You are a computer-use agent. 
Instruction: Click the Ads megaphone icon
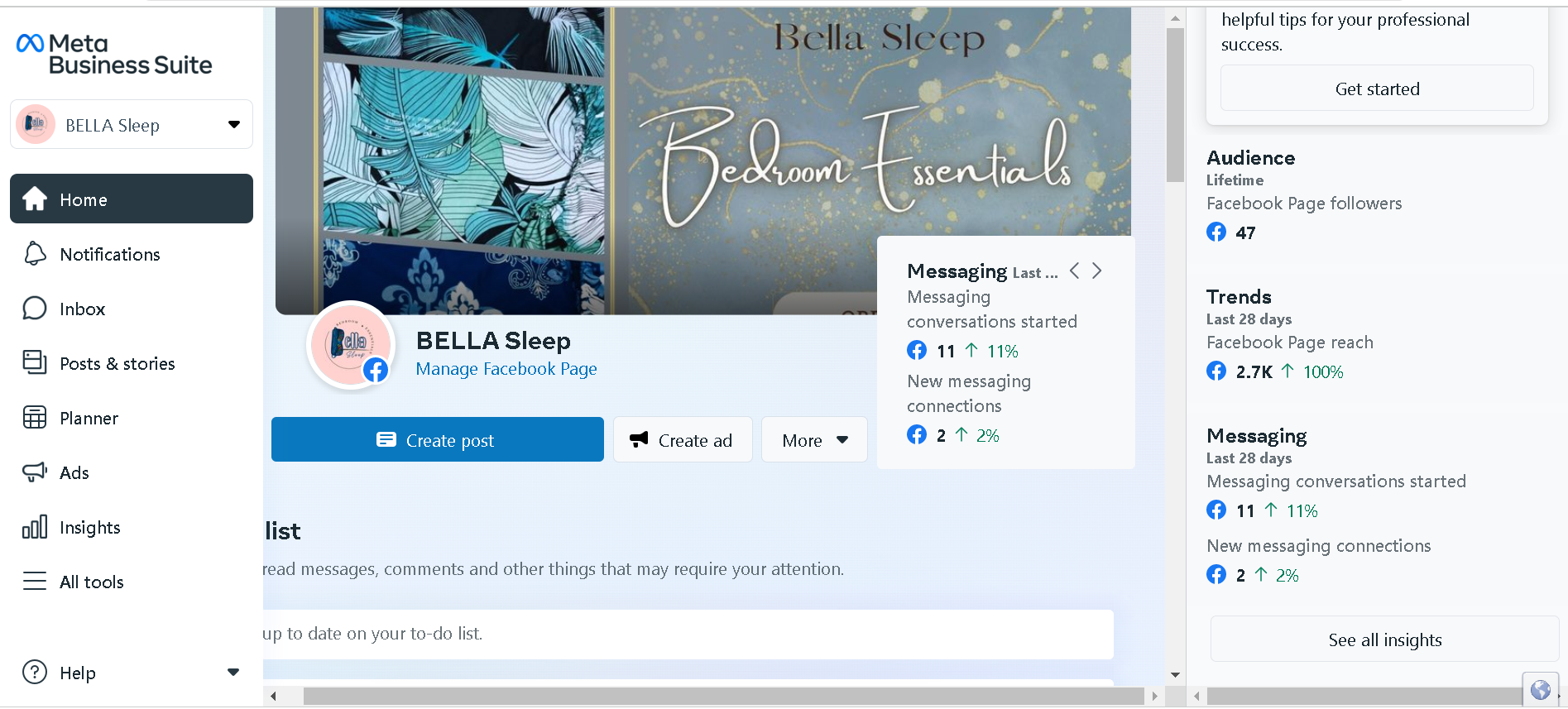click(x=35, y=472)
